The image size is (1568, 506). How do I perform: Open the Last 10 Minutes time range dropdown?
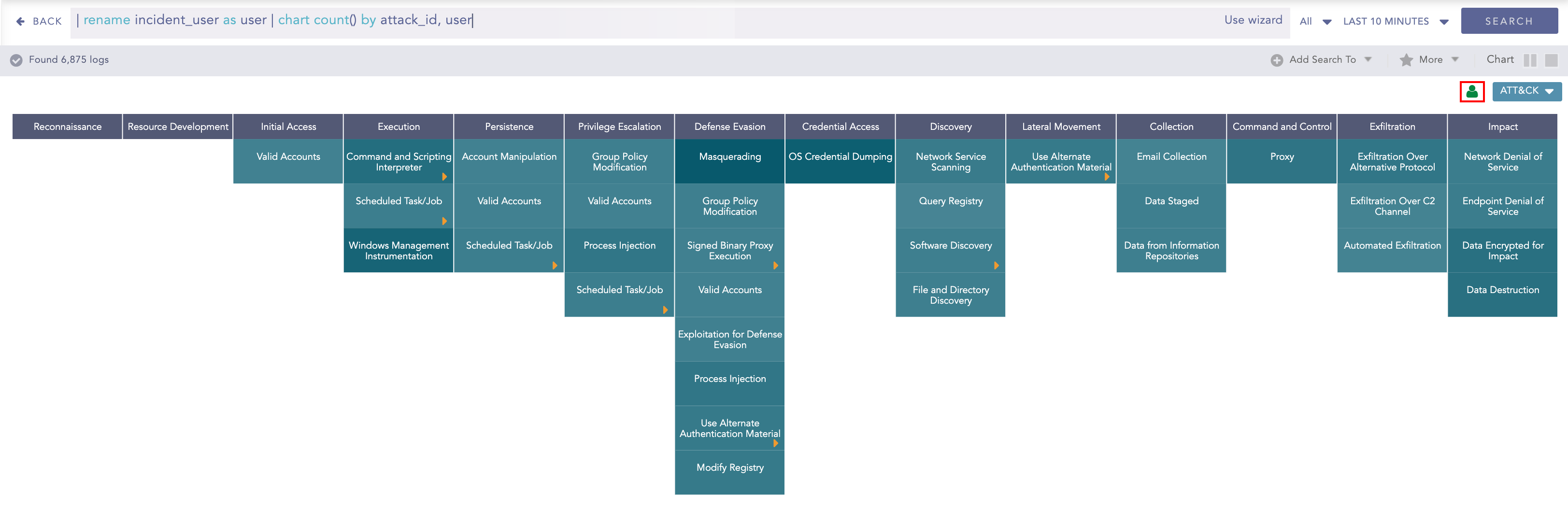1395,21
